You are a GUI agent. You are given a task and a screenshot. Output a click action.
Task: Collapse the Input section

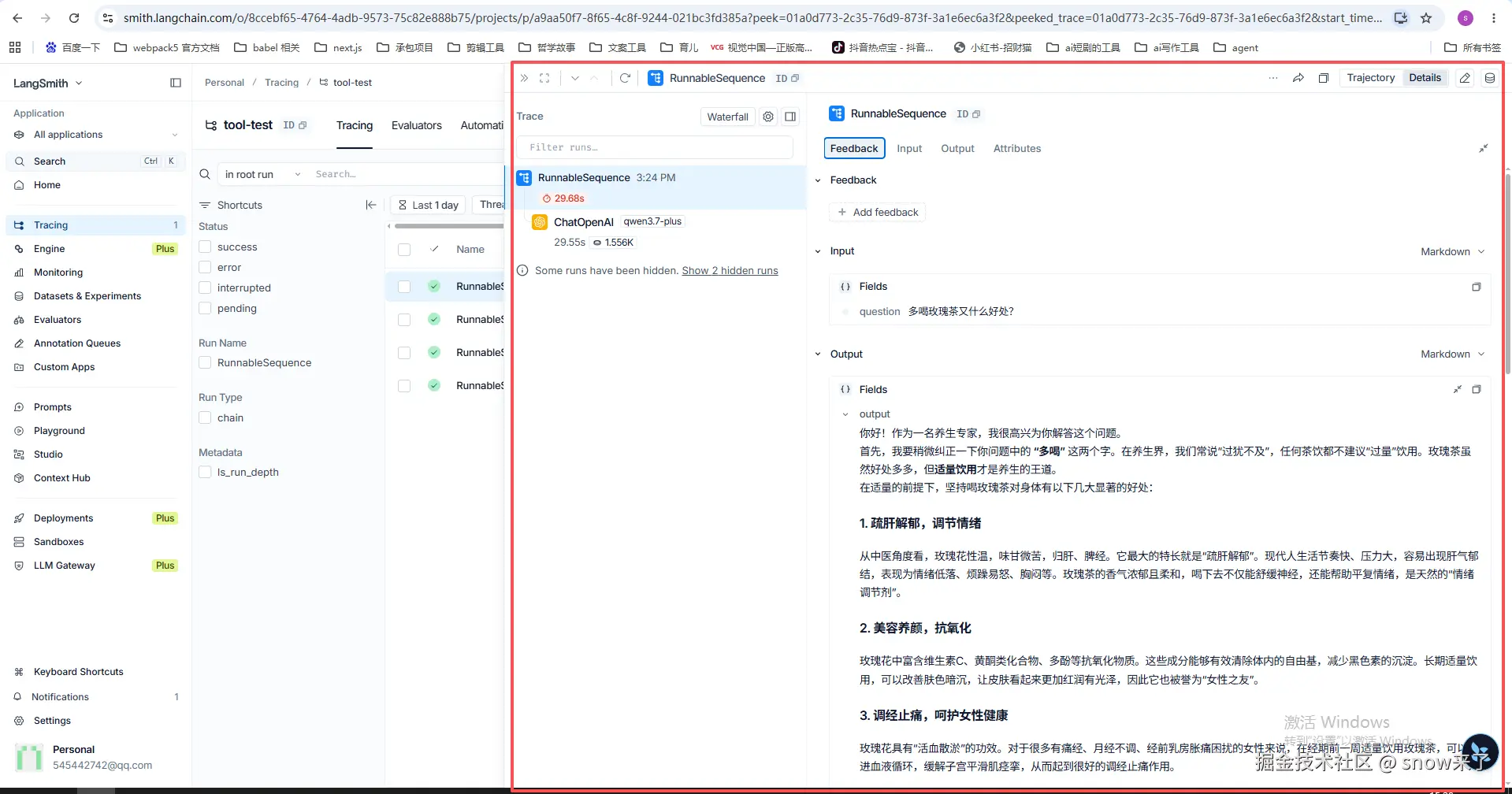click(818, 251)
